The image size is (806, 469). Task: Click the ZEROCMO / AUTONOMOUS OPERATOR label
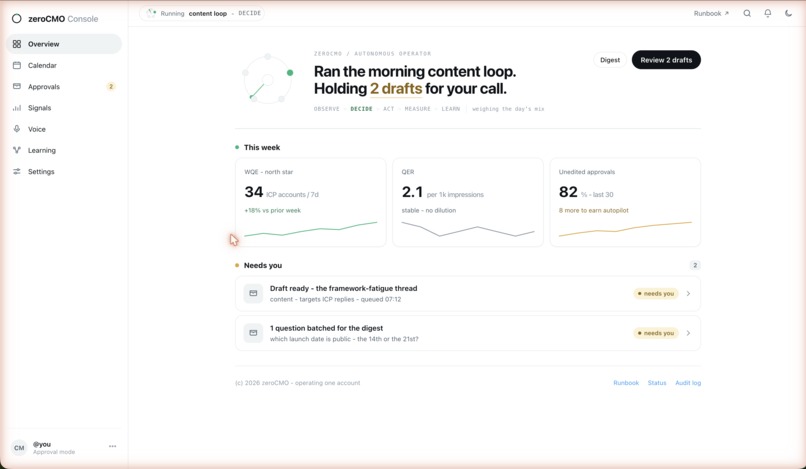tap(373, 53)
